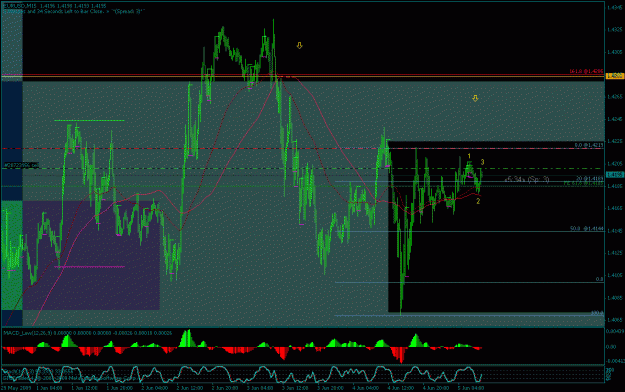Select the yellow wave label 1
Image resolution: width=625 pixels, height=392 pixels.
[469, 156]
